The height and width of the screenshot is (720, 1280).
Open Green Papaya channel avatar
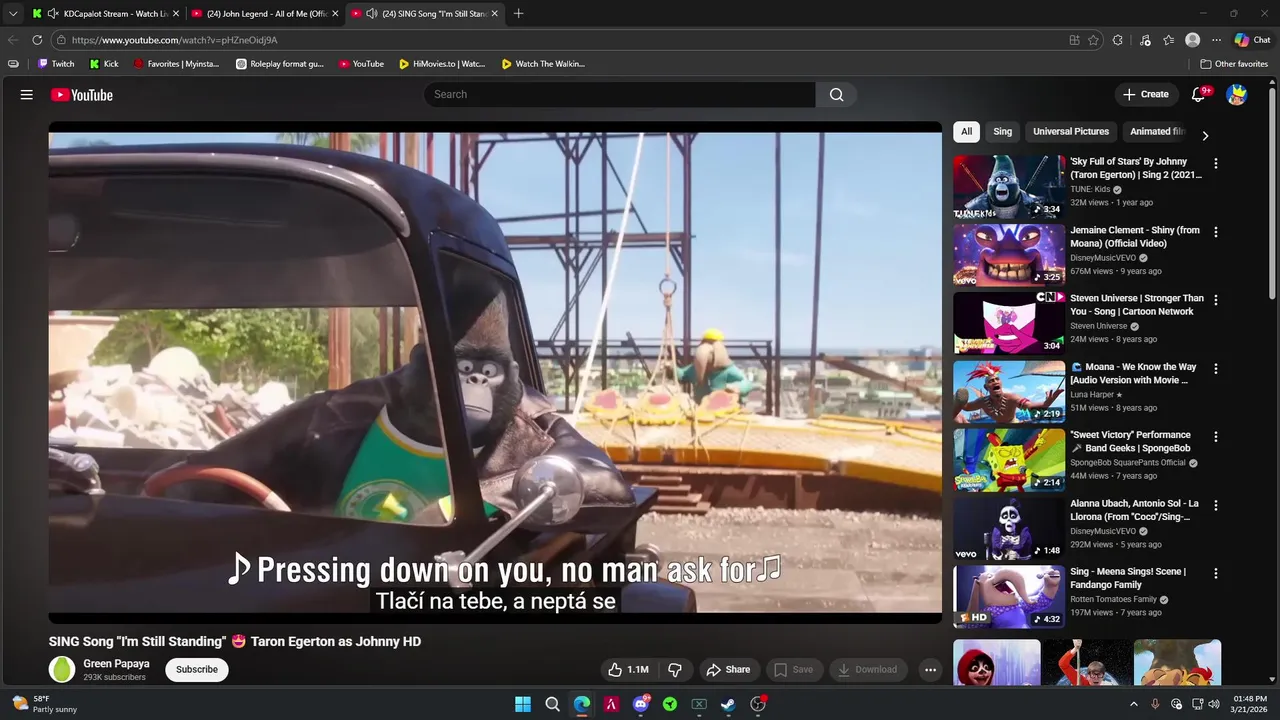[x=62, y=669]
